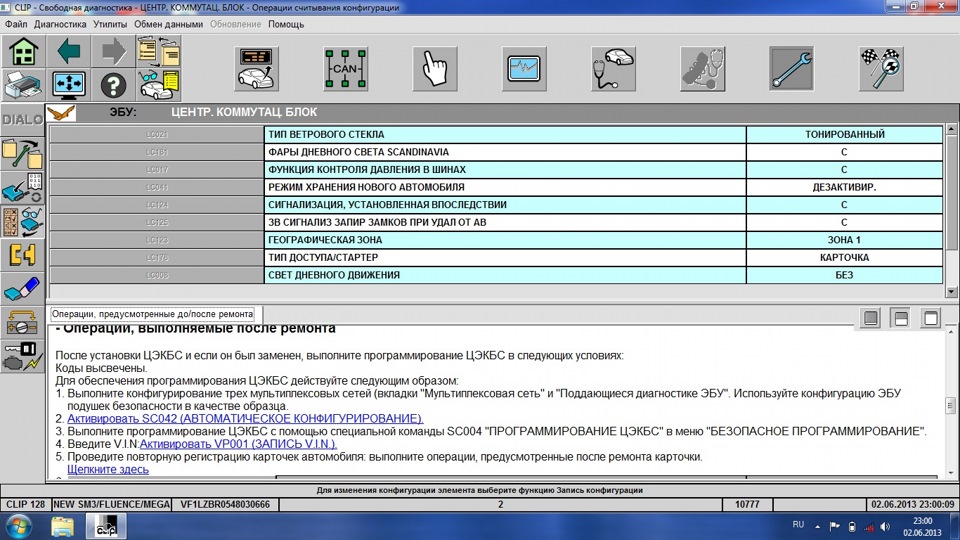
Task: Open the oscilloscope monitor icon
Action: pos(523,69)
